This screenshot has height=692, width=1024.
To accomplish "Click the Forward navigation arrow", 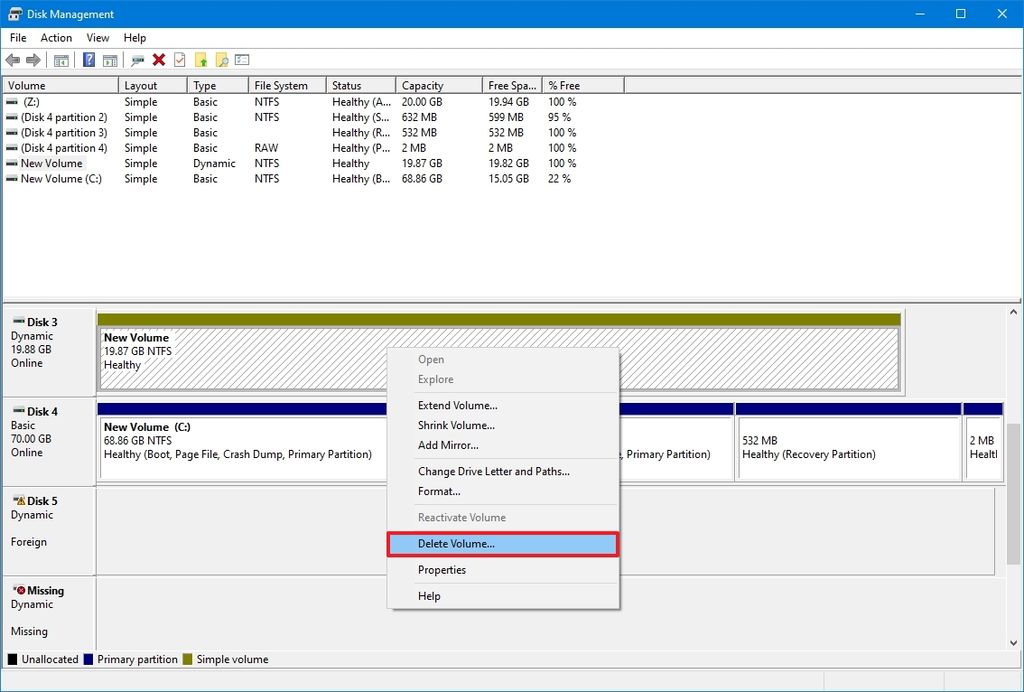I will tap(33, 59).
